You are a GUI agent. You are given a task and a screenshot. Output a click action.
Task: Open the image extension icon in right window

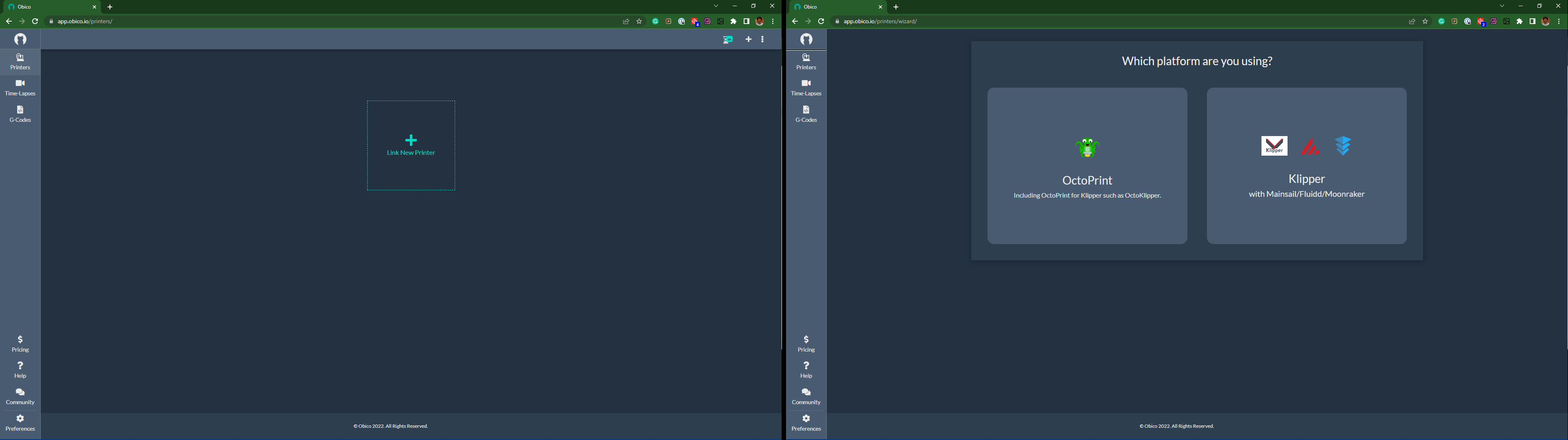coord(1507,21)
